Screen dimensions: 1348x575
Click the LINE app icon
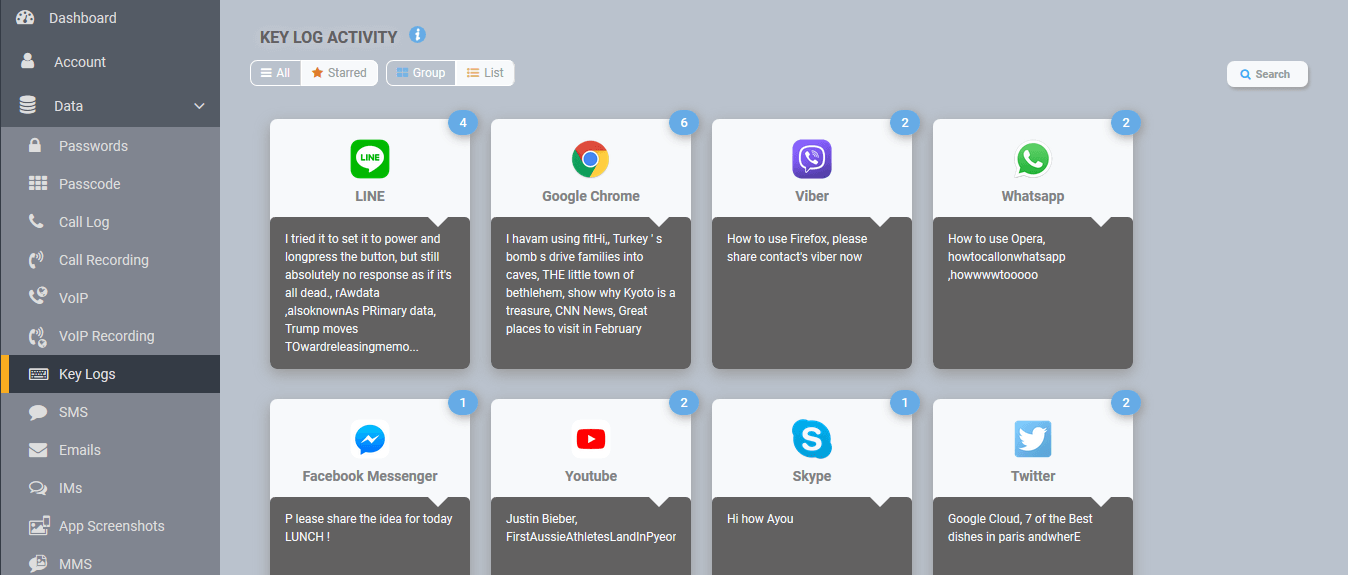click(370, 159)
